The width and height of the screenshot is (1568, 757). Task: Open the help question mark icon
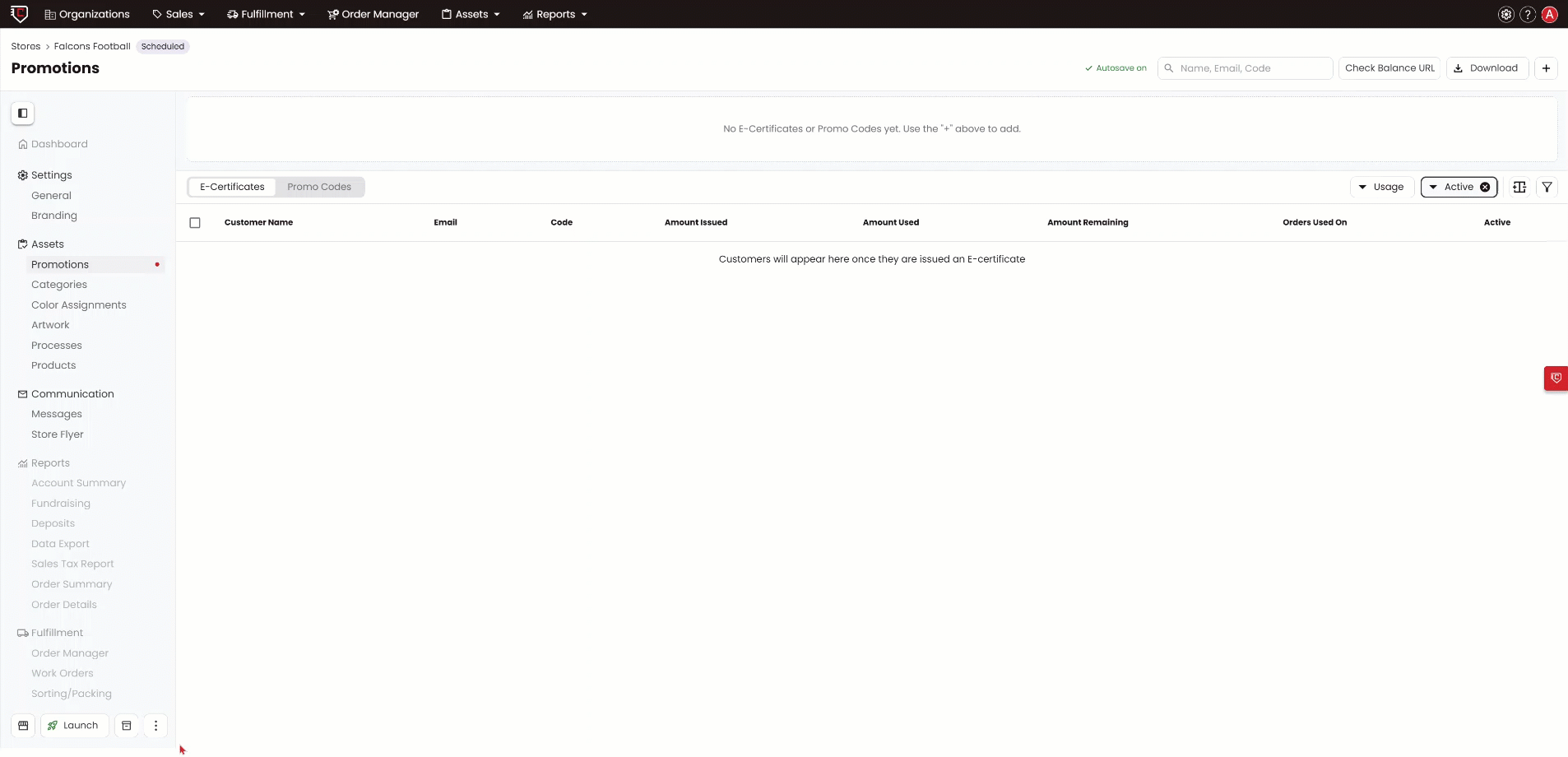[1528, 14]
